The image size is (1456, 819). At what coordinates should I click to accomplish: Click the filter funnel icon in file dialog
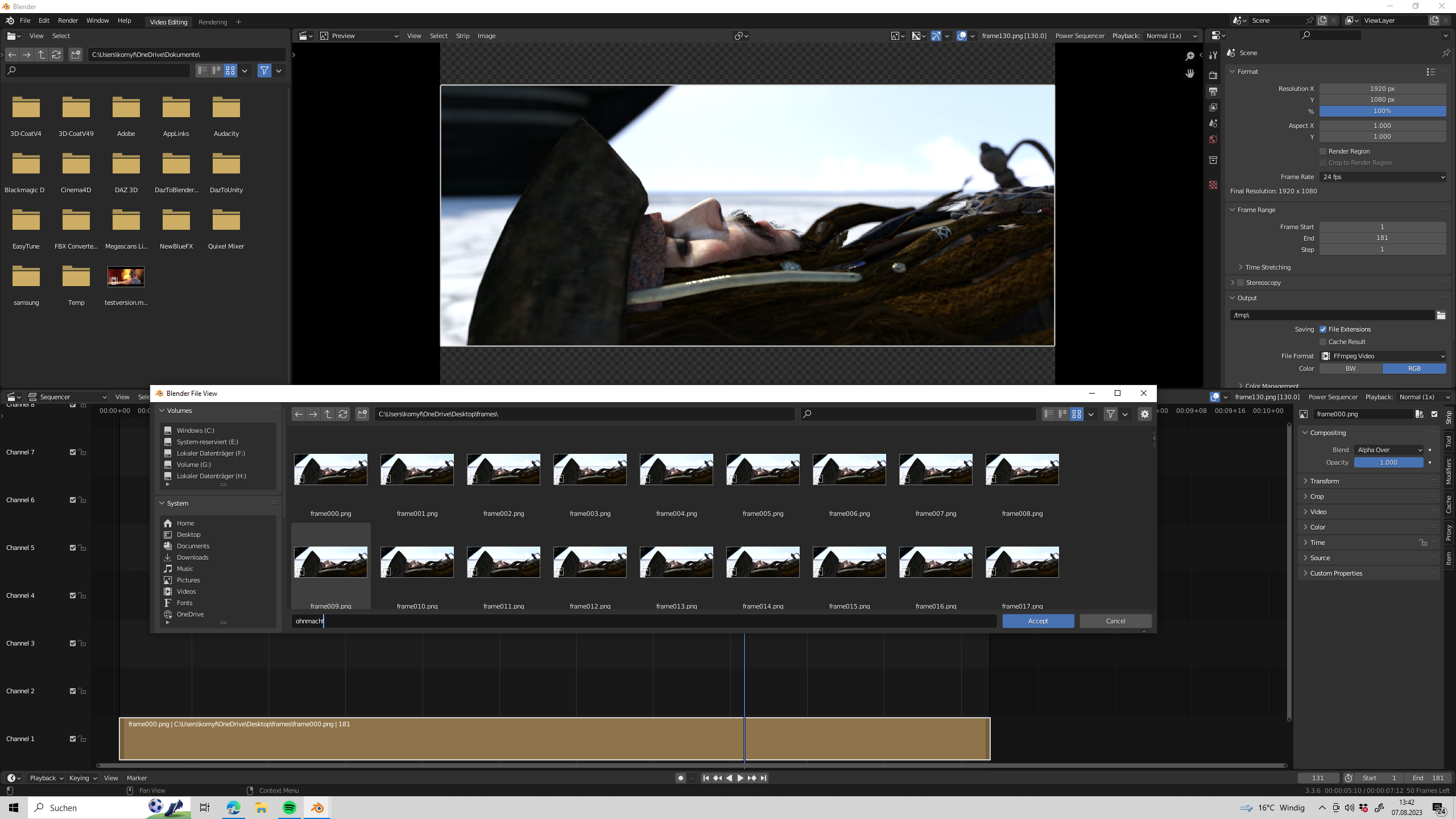1110,414
